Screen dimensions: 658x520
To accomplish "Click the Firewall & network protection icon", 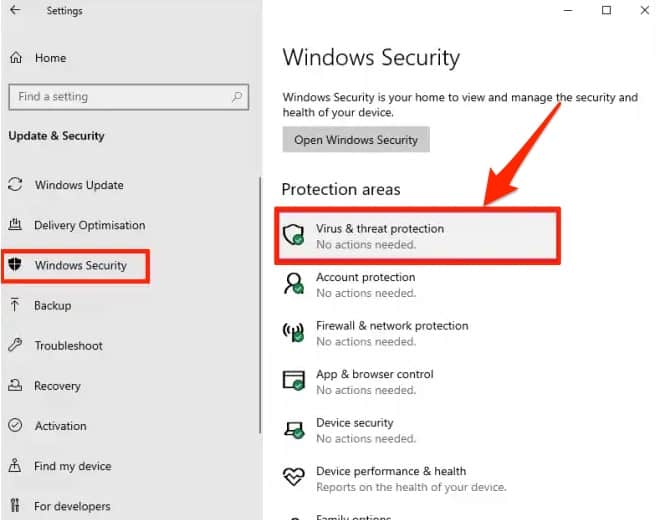I will click(294, 333).
